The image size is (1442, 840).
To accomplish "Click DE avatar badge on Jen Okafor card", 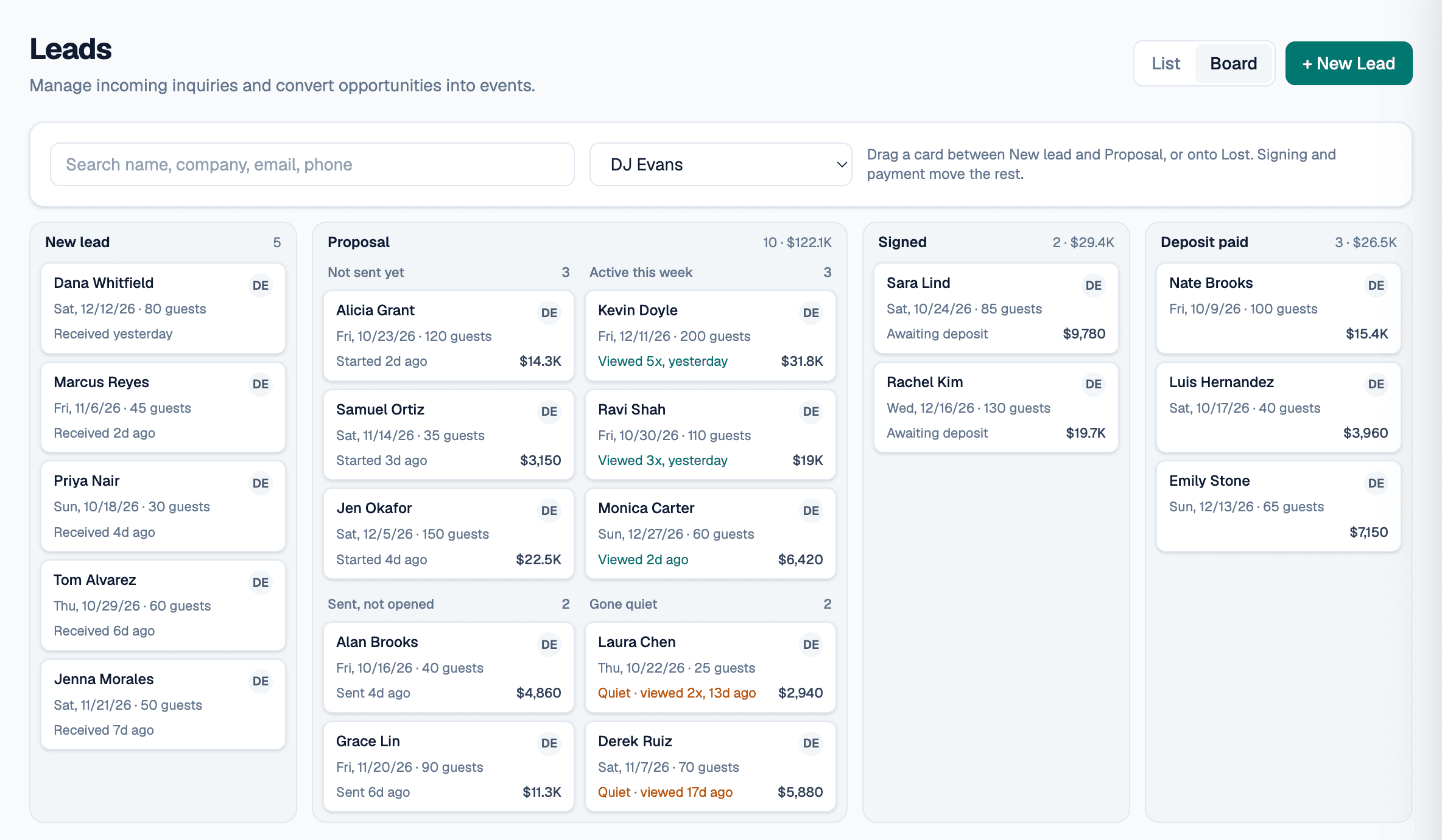I will [x=549, y=511].
